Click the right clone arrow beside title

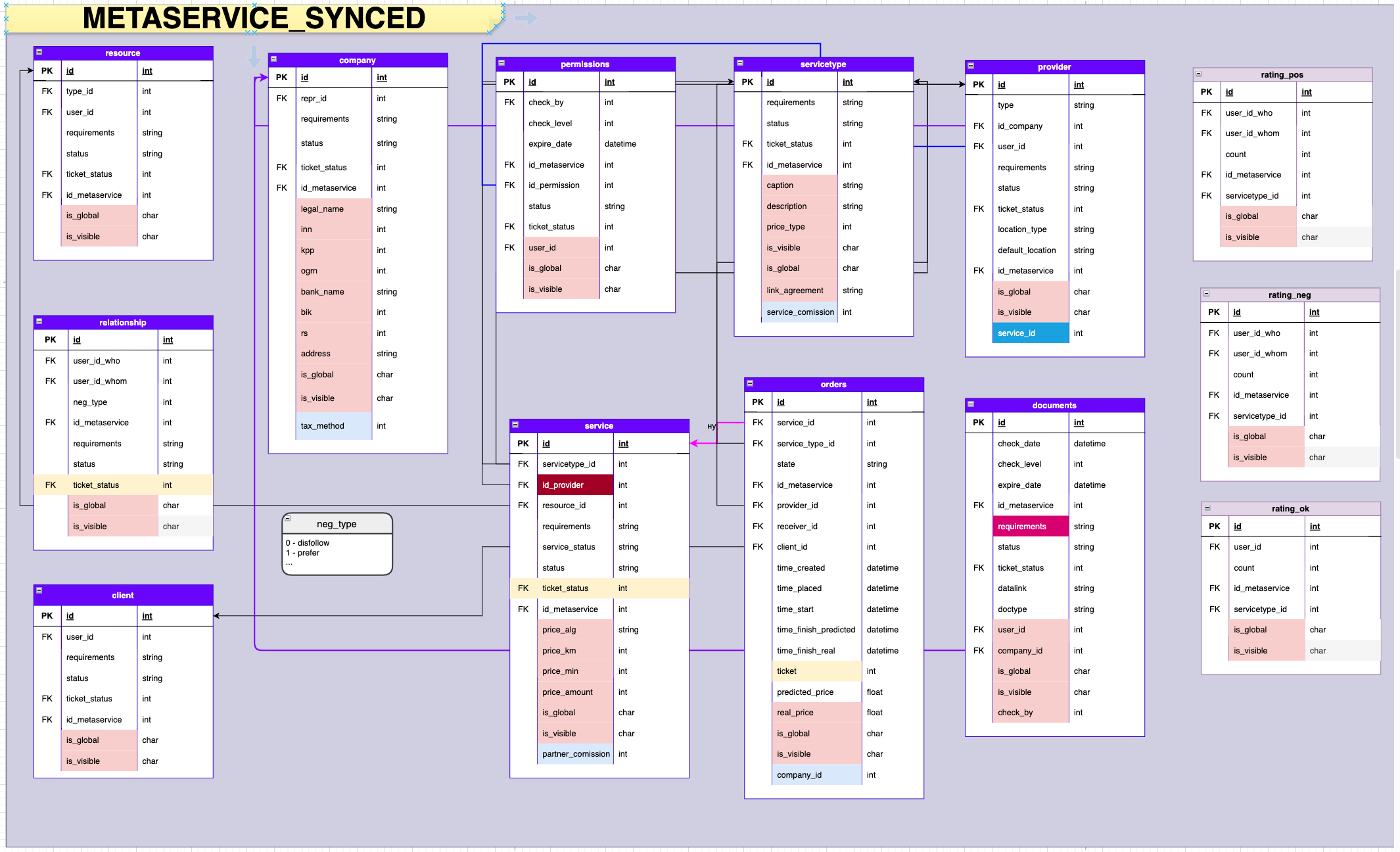(x=526, y=18)
